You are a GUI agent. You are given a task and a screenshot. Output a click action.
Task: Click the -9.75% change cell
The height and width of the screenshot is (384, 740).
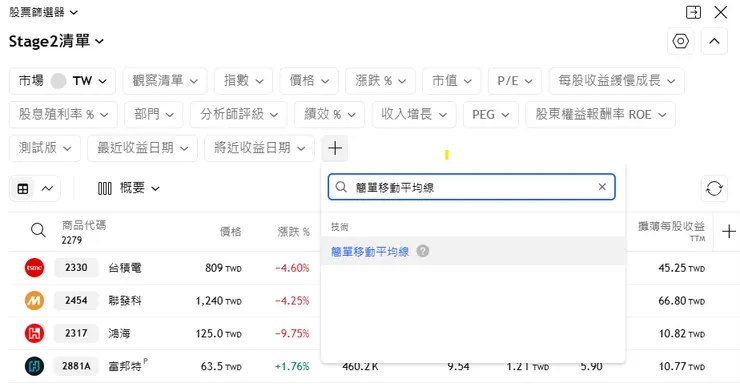coord(292,334)
